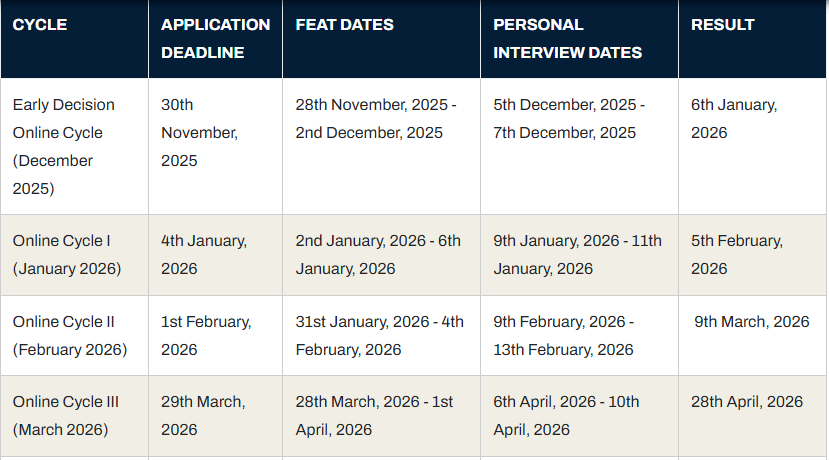Click the 9th January interview dates cell
Screen dimensions: 829x460
tap(578, 254)
